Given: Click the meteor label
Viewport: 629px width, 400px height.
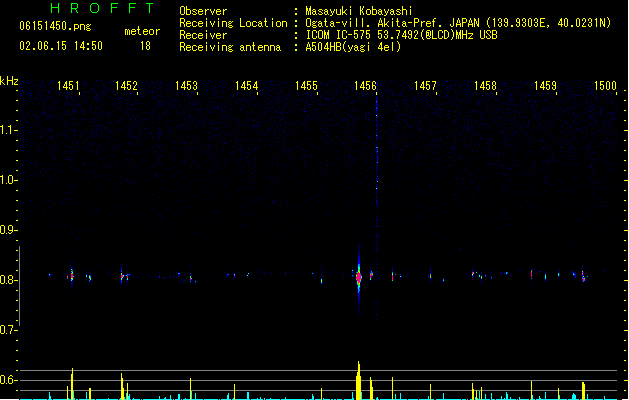Looking at the screenshot, I should point(142,31).
